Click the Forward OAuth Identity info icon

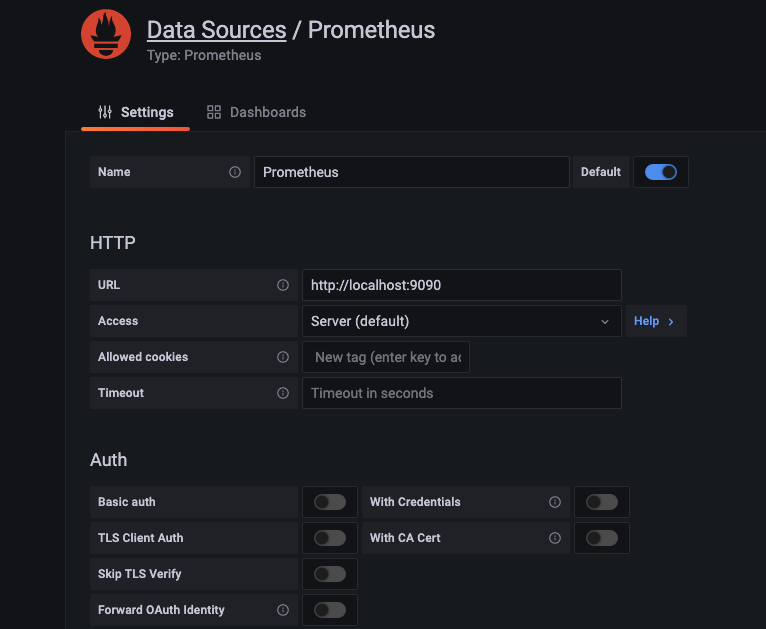tap(283, 610)
